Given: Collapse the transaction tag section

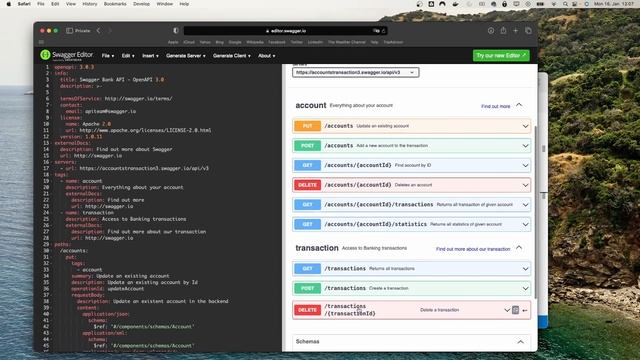Looking at the screenshot, I should (519, 248).
